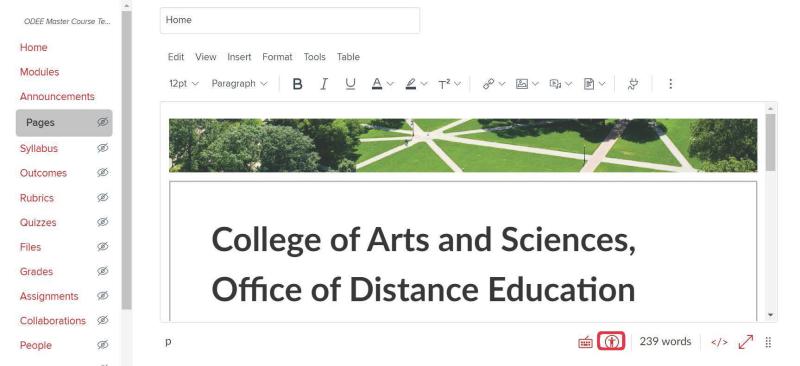Click the upload media icon

coord(555,84)
